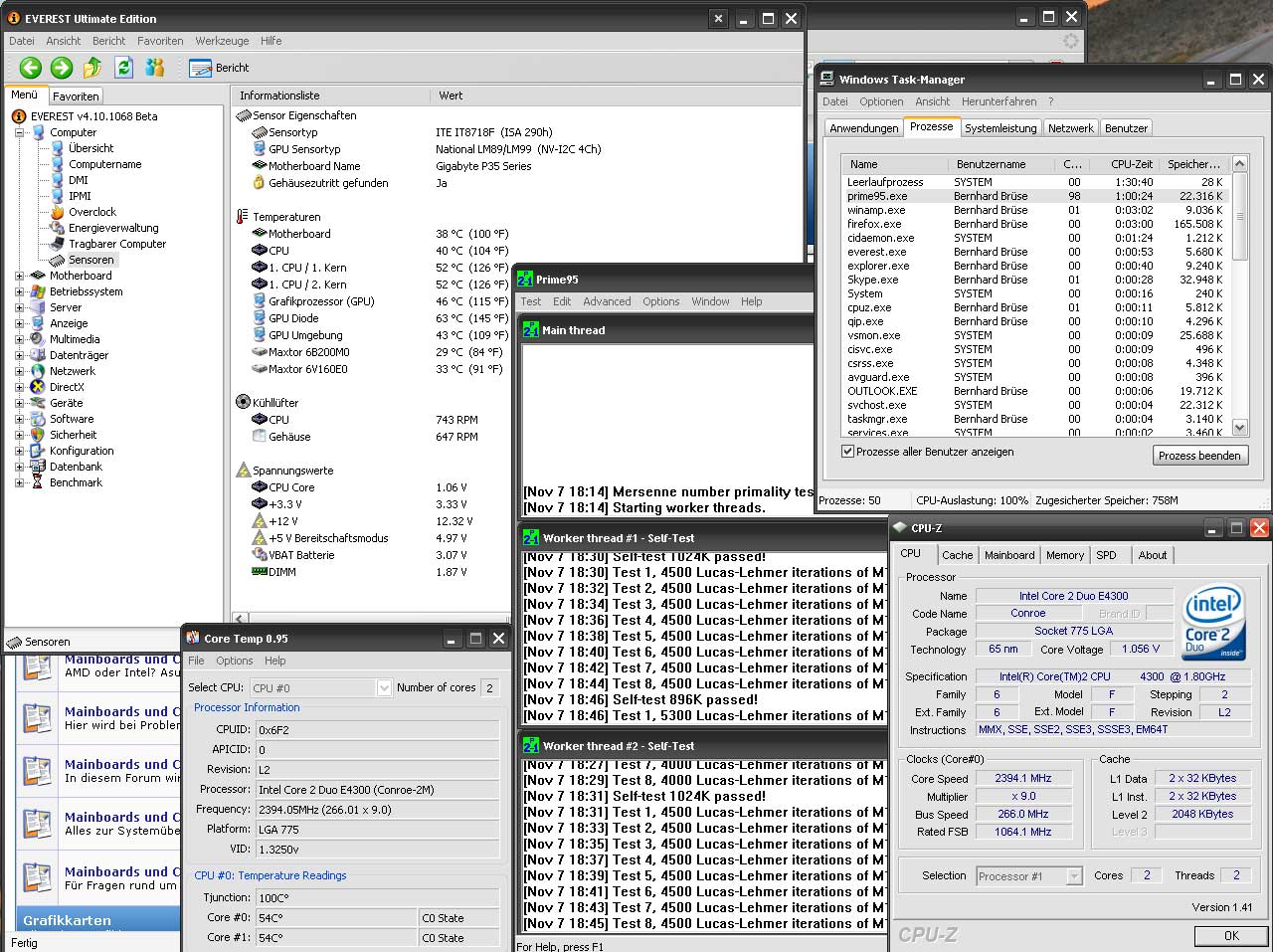Select the Maxtor 6B200M0 drive icon
The width and height of the screenshot is (1273, 952).
click(260, 352)
